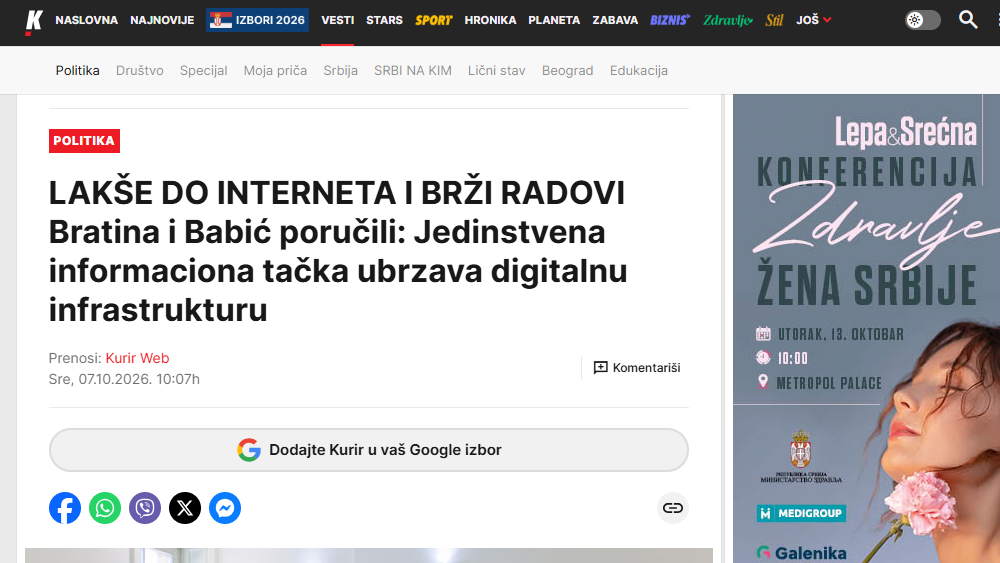Open the Kurir Web author link
The image size is (1000, 563).
pos(137,358)
